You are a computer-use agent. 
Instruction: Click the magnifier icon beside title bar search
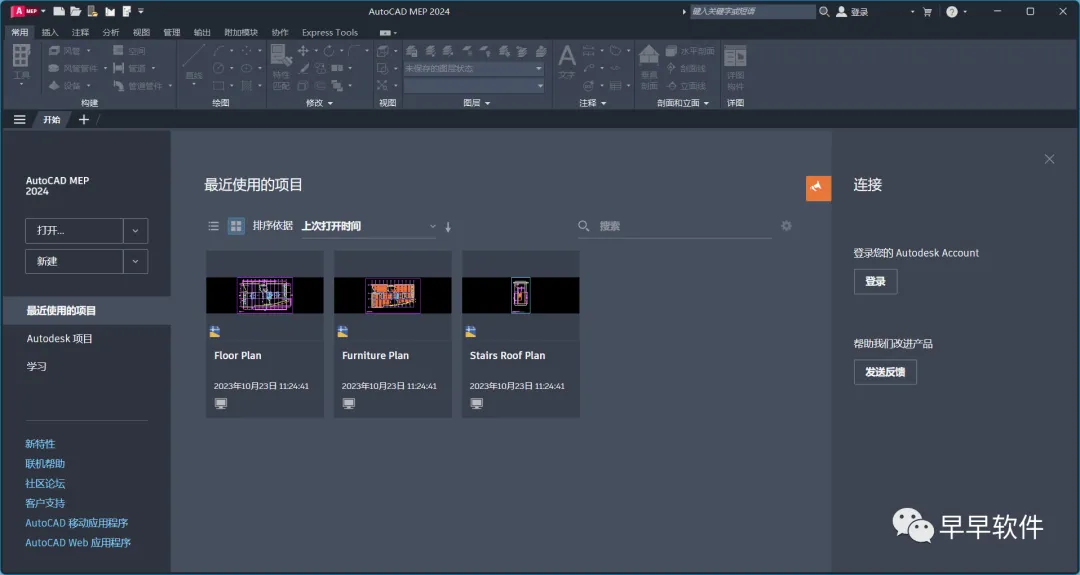point(824,12)
